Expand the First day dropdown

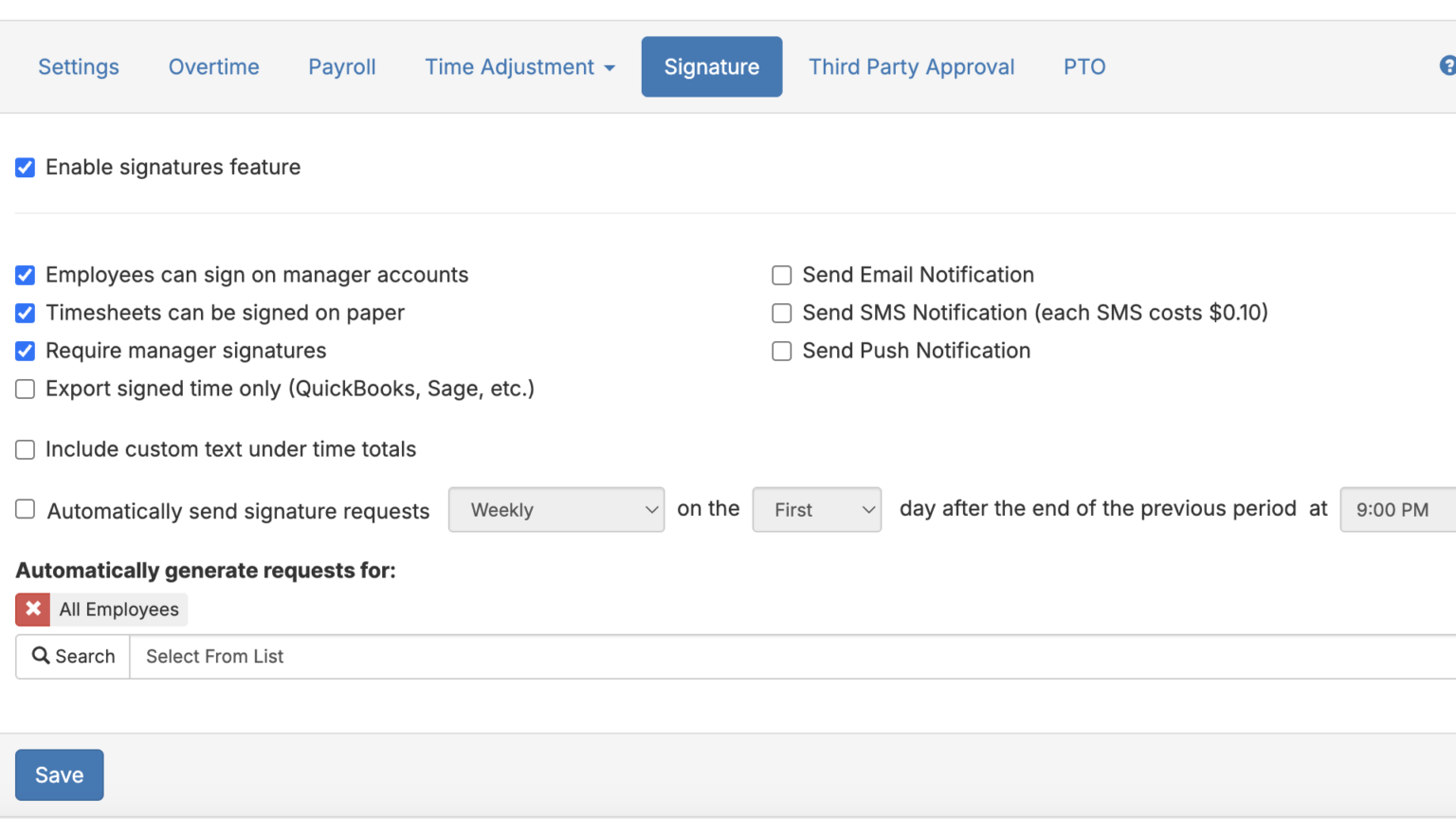816,510
